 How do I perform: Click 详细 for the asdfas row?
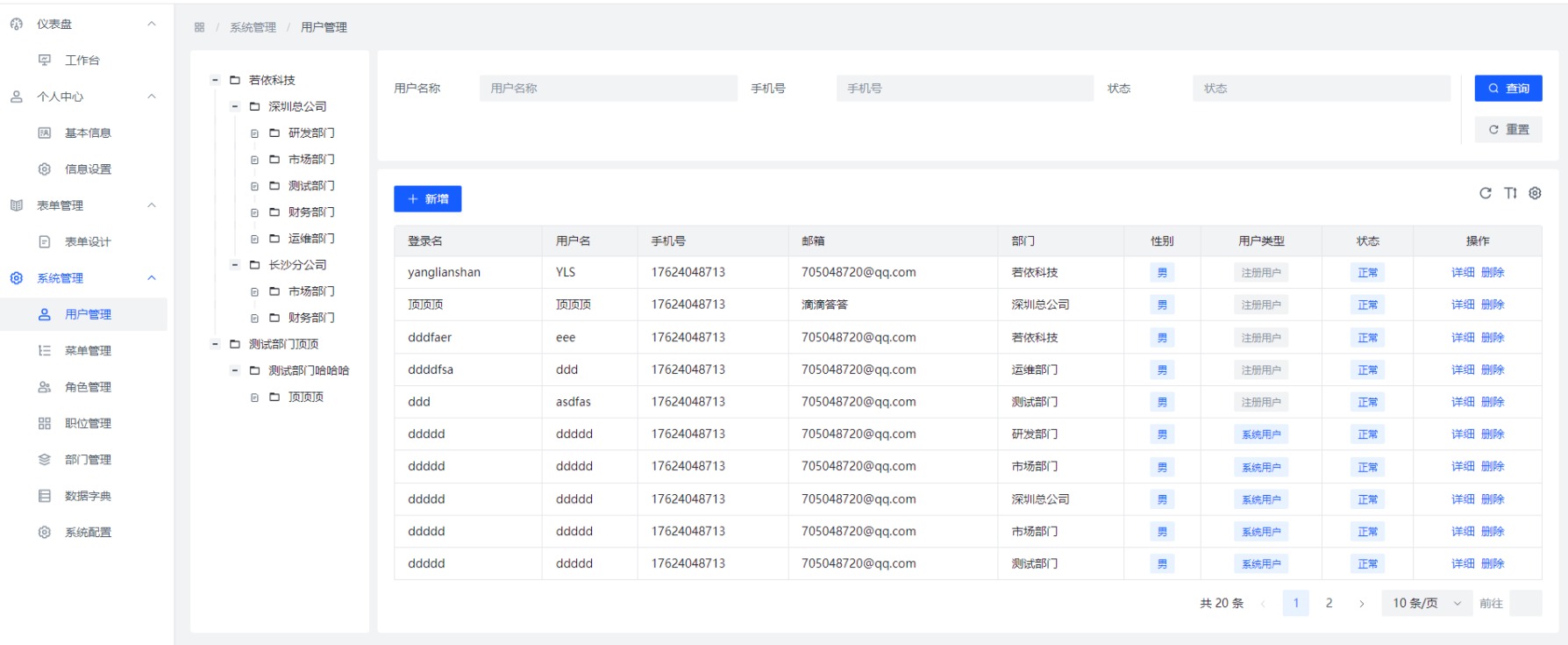1463,402
